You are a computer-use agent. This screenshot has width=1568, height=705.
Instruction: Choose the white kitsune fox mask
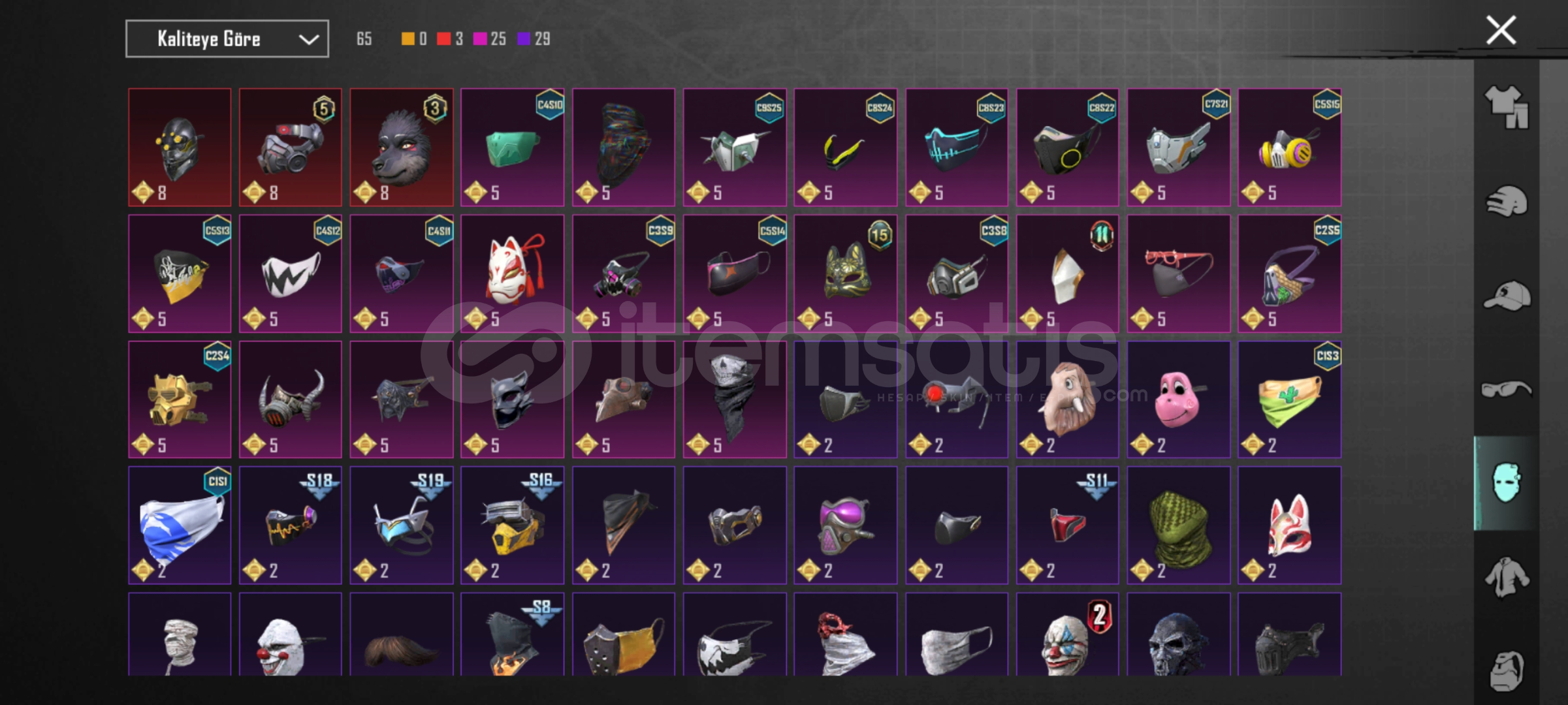[x=513, y=274]
